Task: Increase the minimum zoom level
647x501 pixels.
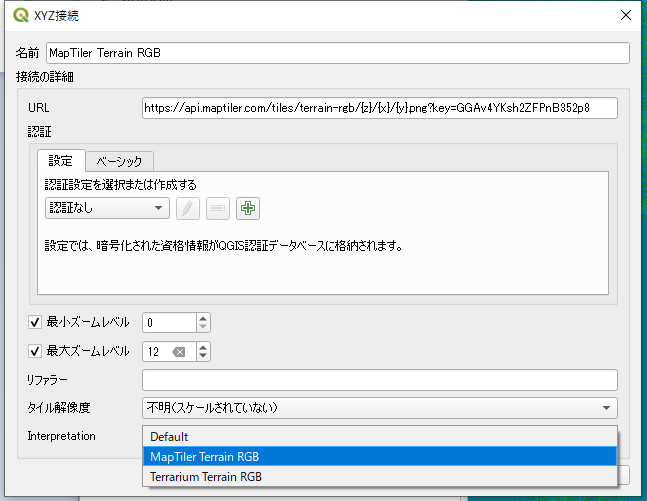Action: [x=203, y=318]
